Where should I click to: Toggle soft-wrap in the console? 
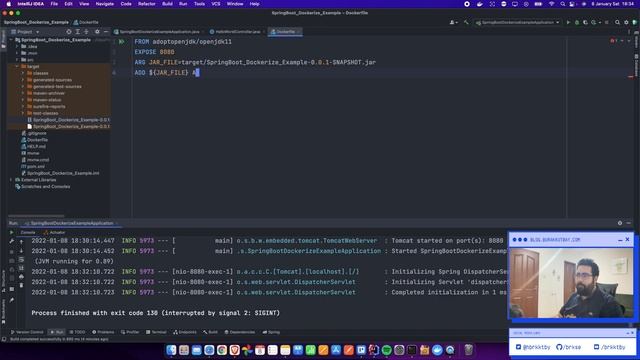(x=21, y=260)
